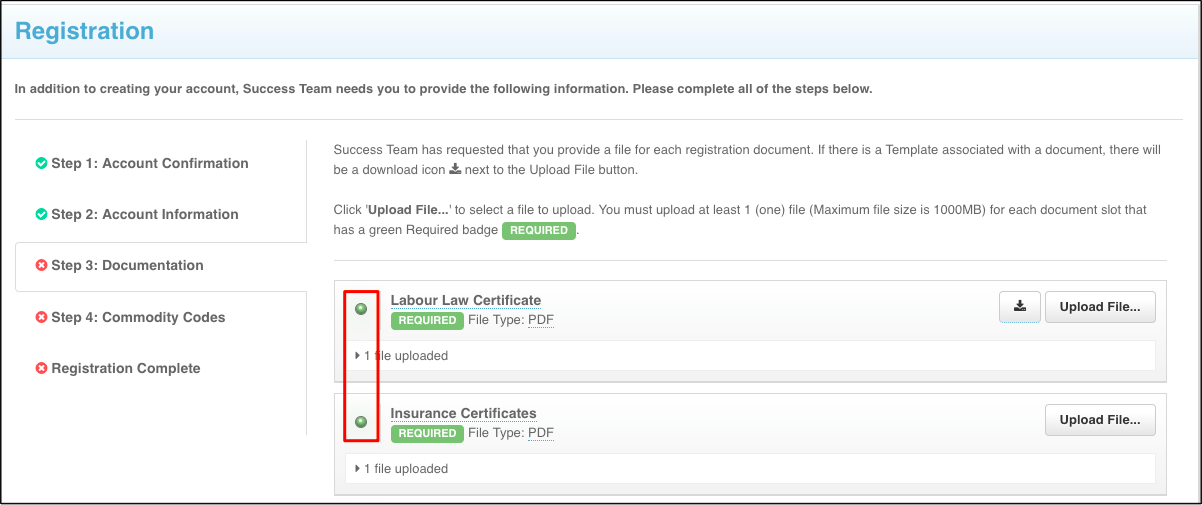Click the Labour Law Certificate green status dot
This screenshot has width=1202, height=505.
pyautogui.click(x=361, y=309)
